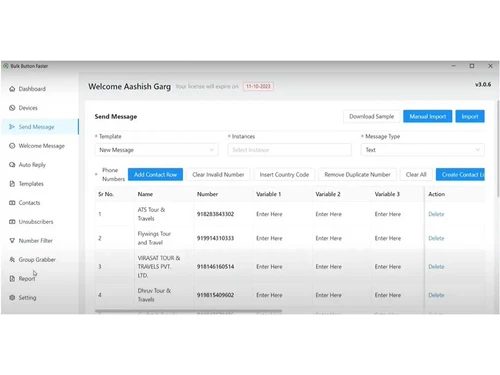Click the Manual Import button
The width and height of the screenshot is (500, 375).
[428, 116]
